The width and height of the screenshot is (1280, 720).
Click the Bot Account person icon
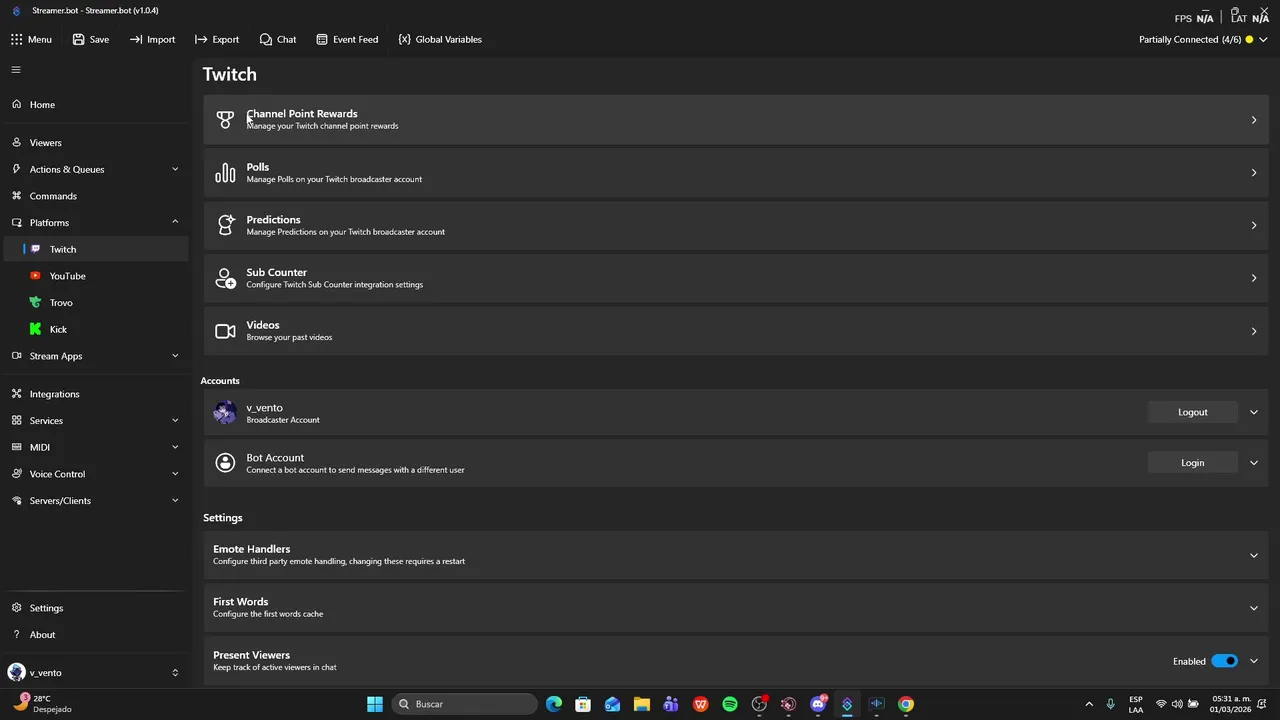(x=225, y=463)
